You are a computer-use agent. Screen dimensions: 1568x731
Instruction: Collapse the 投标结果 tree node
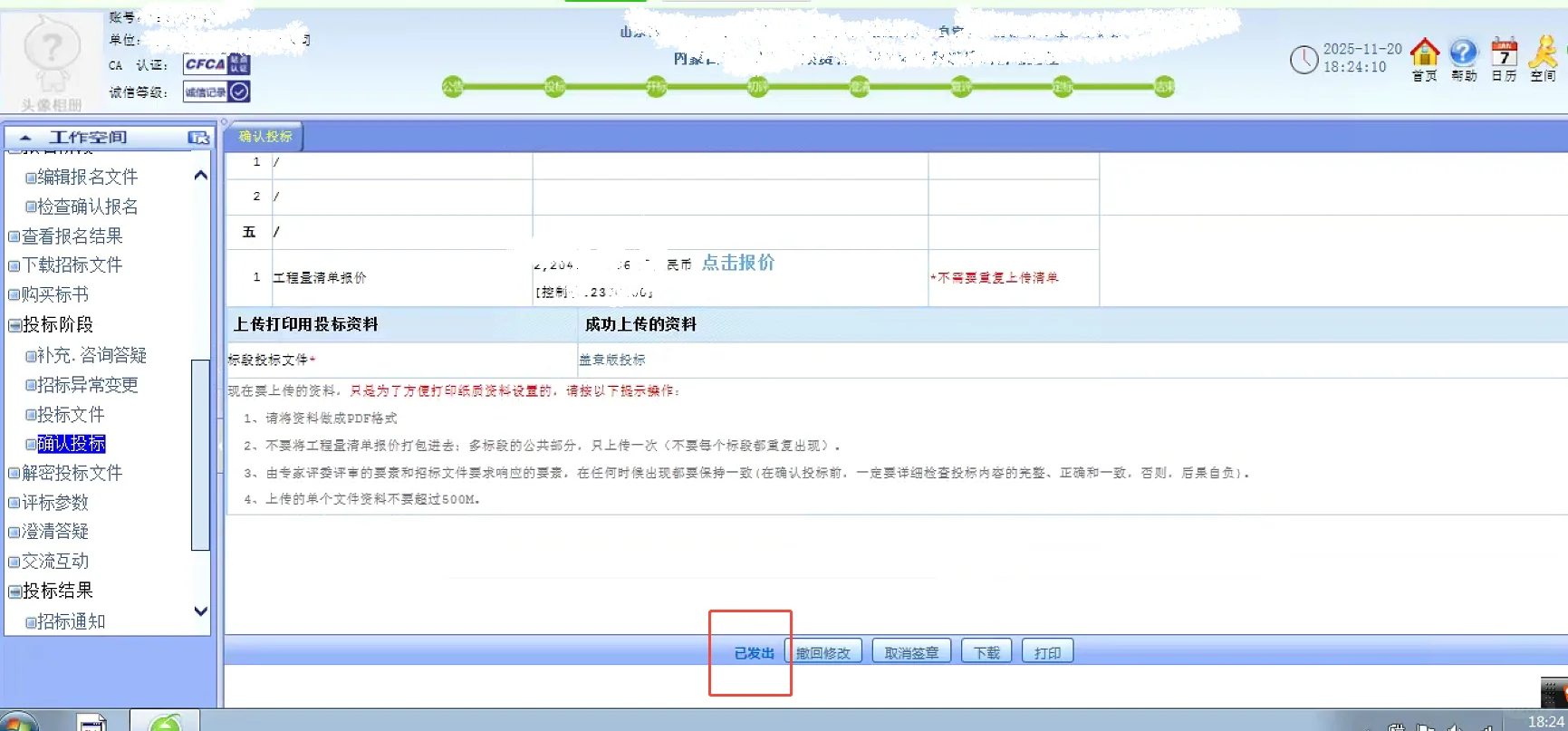14,592
